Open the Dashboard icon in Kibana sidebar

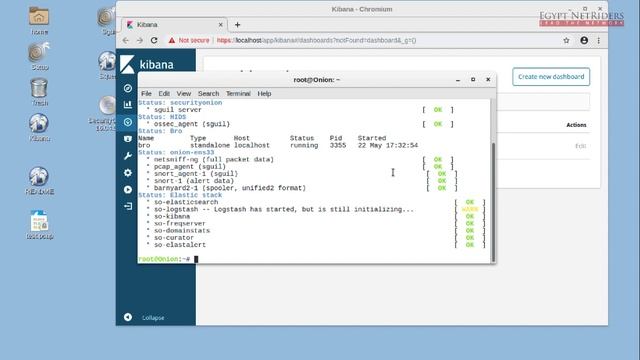click(128, 122)
